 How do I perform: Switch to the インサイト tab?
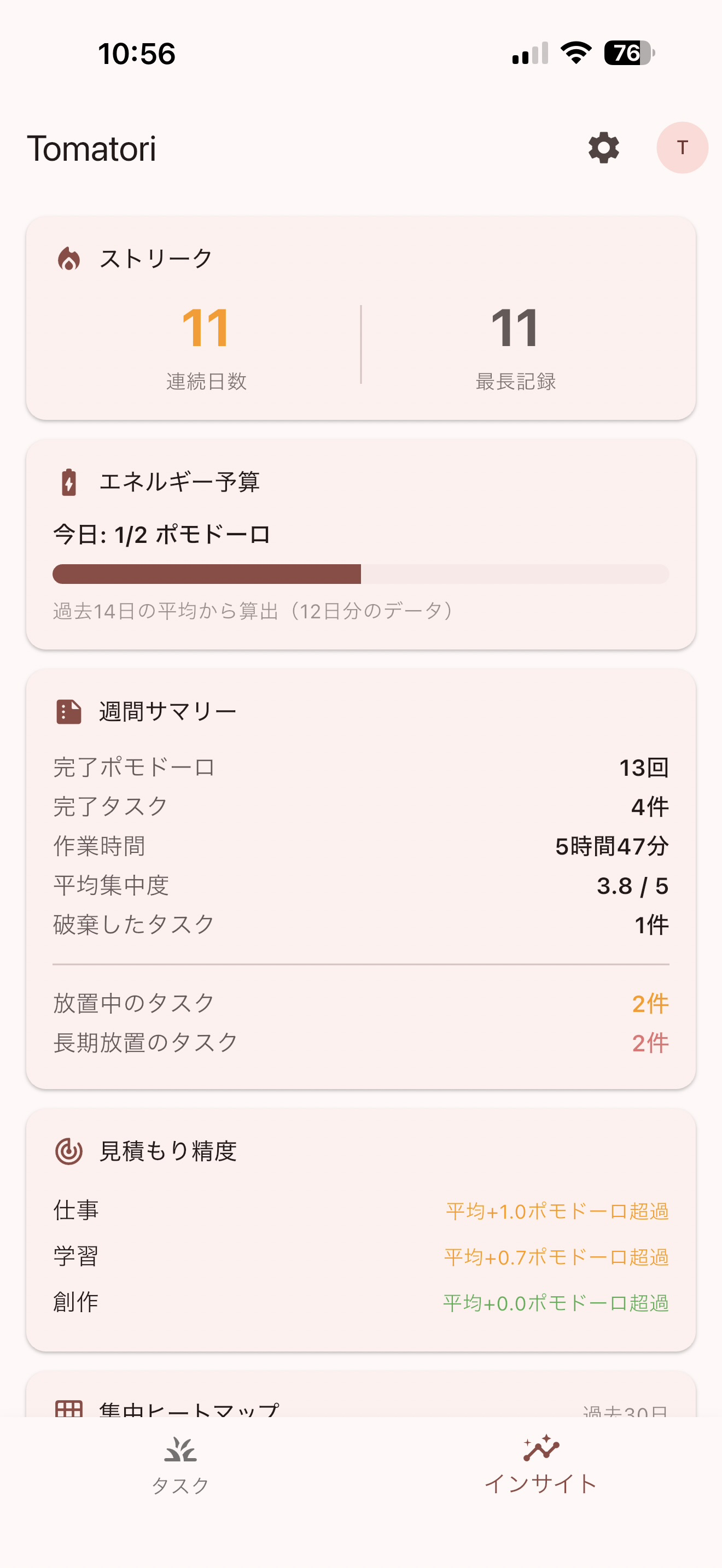click(x=540, y=1466)
